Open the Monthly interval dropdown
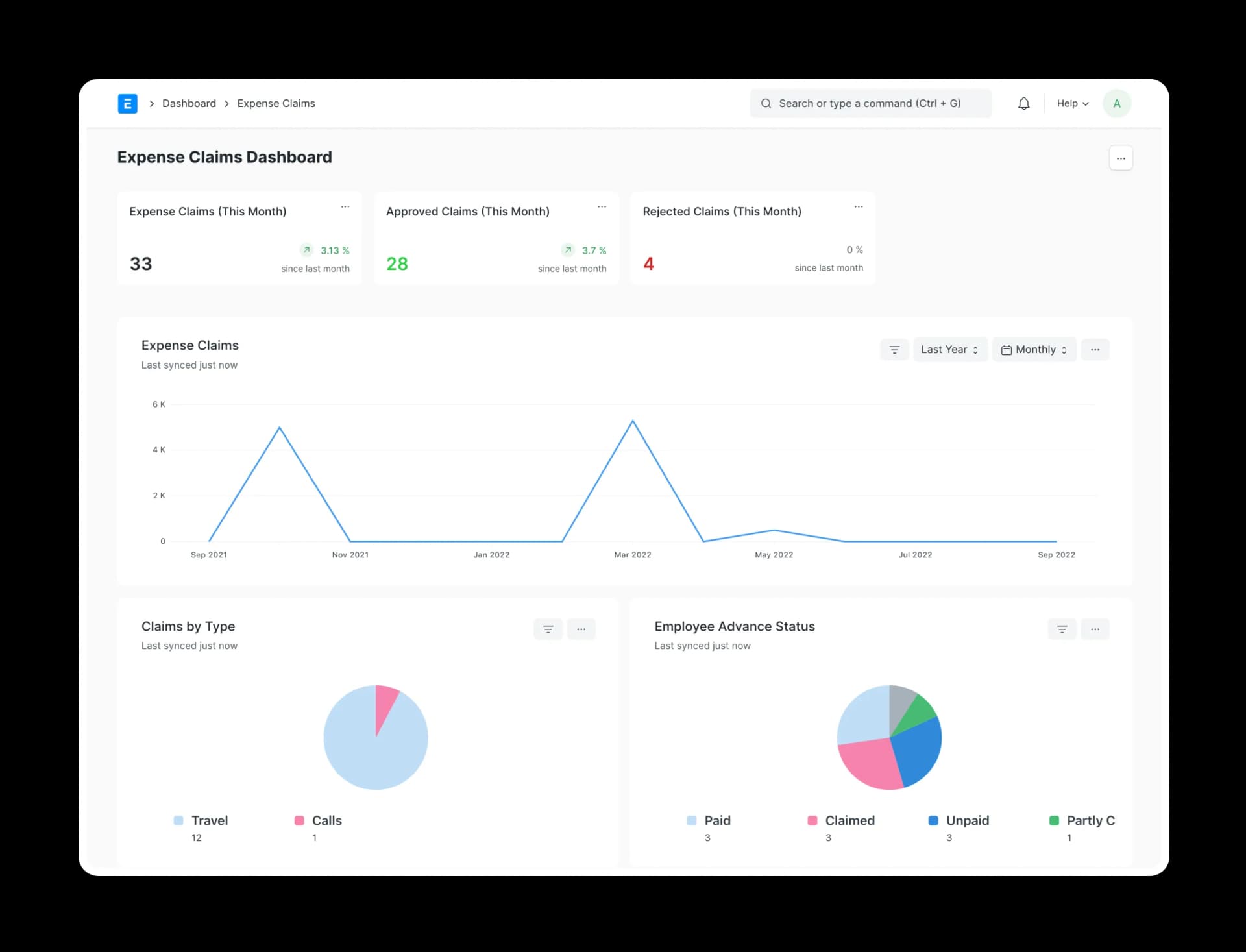1246x952 pixels. [x=1034, y=350]
